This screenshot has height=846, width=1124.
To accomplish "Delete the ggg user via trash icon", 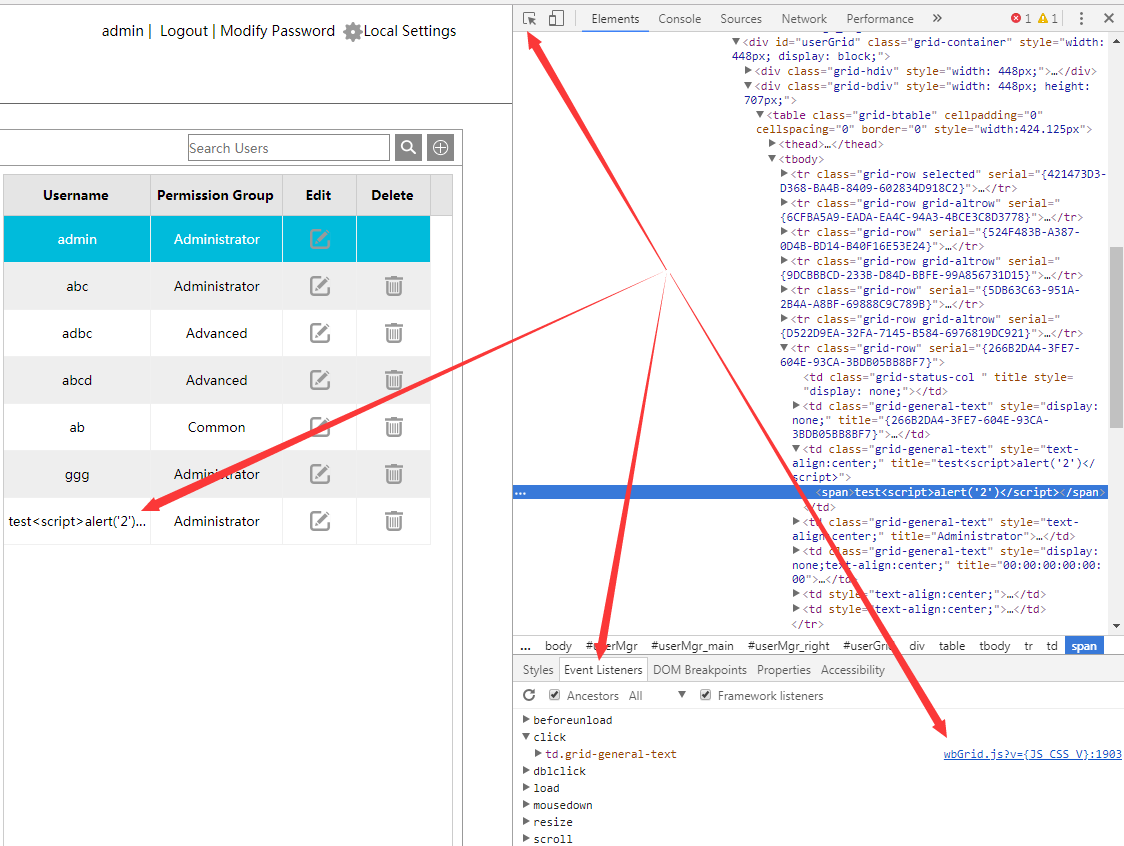I will pos(394,474).
